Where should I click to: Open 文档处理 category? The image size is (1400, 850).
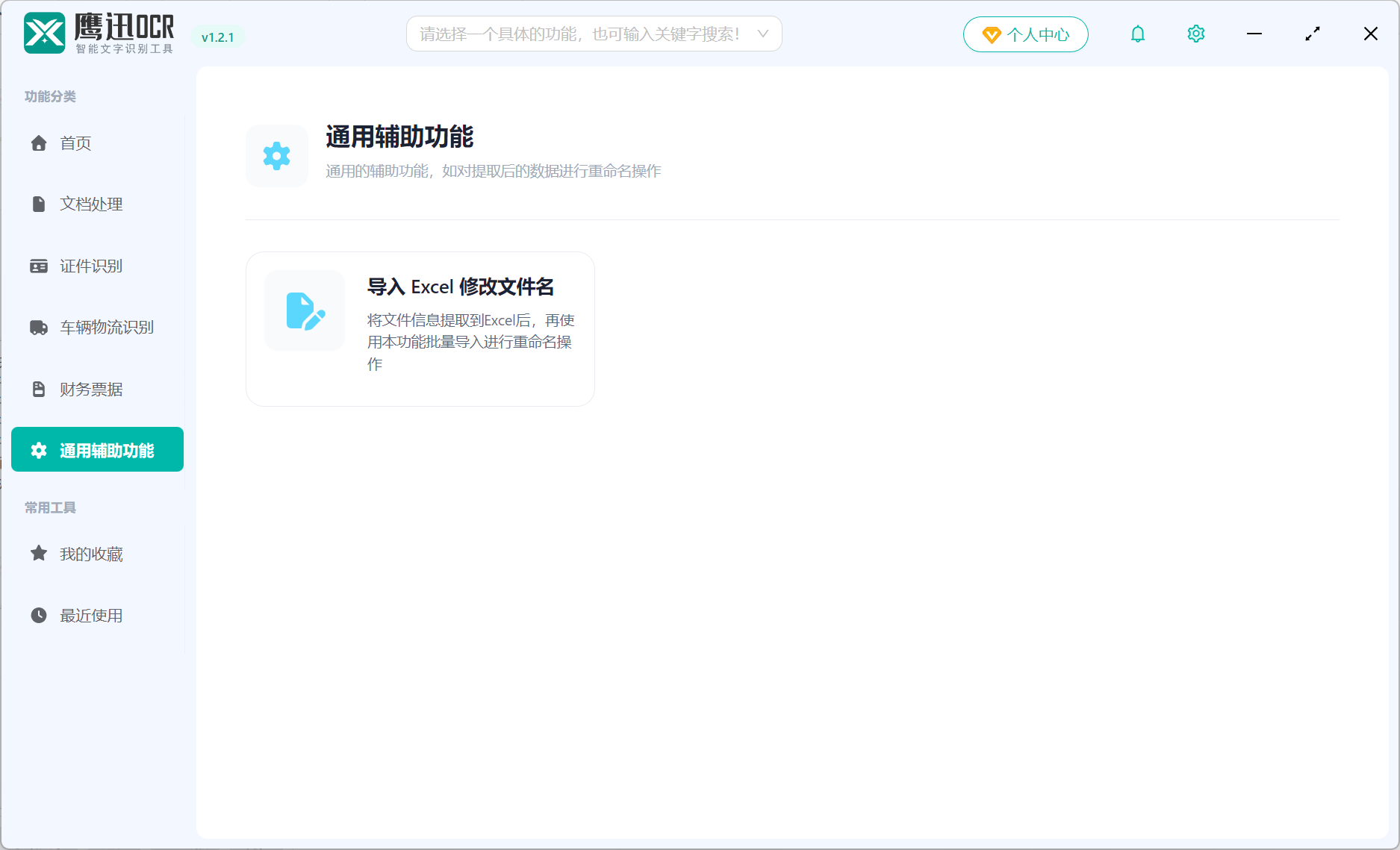click(x=97, y=204)
